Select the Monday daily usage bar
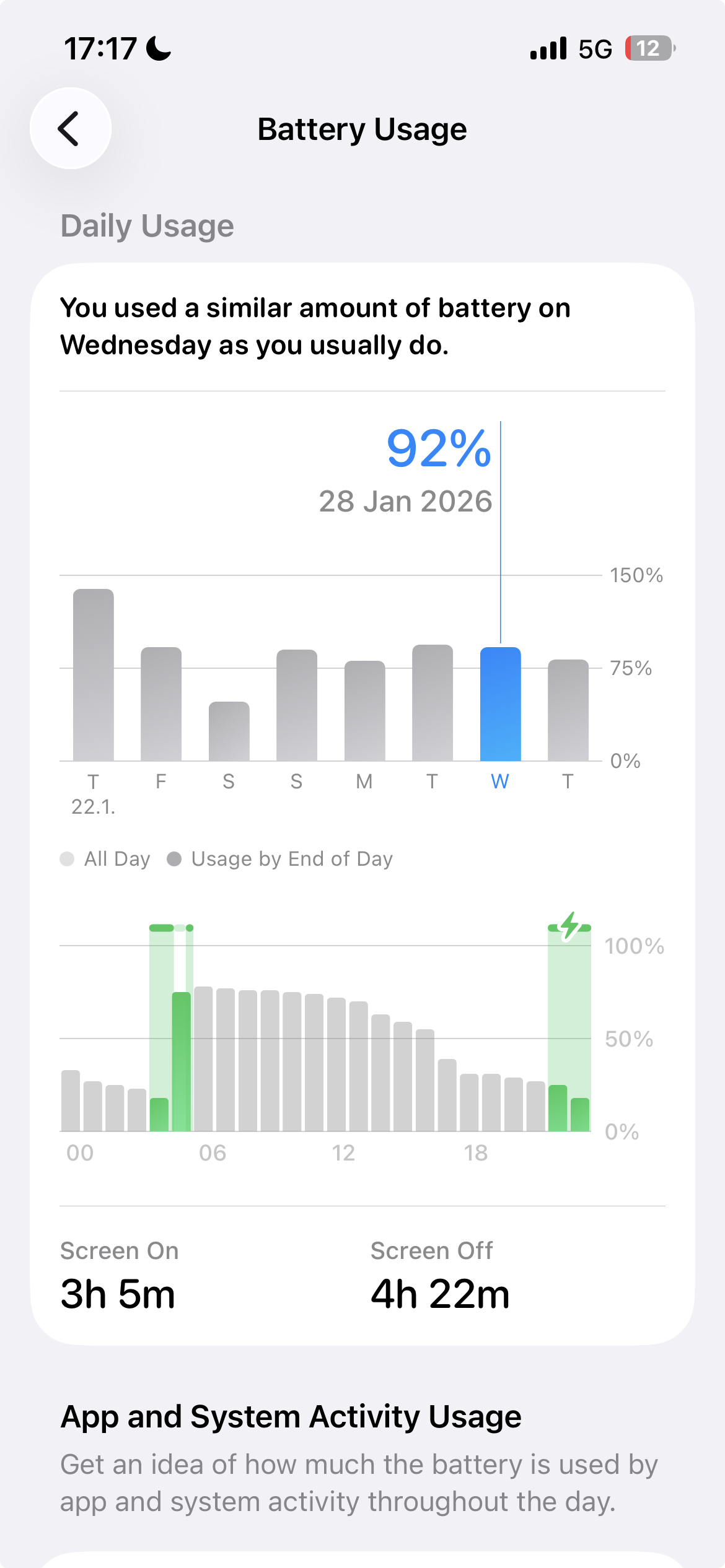 coord(364,711)
